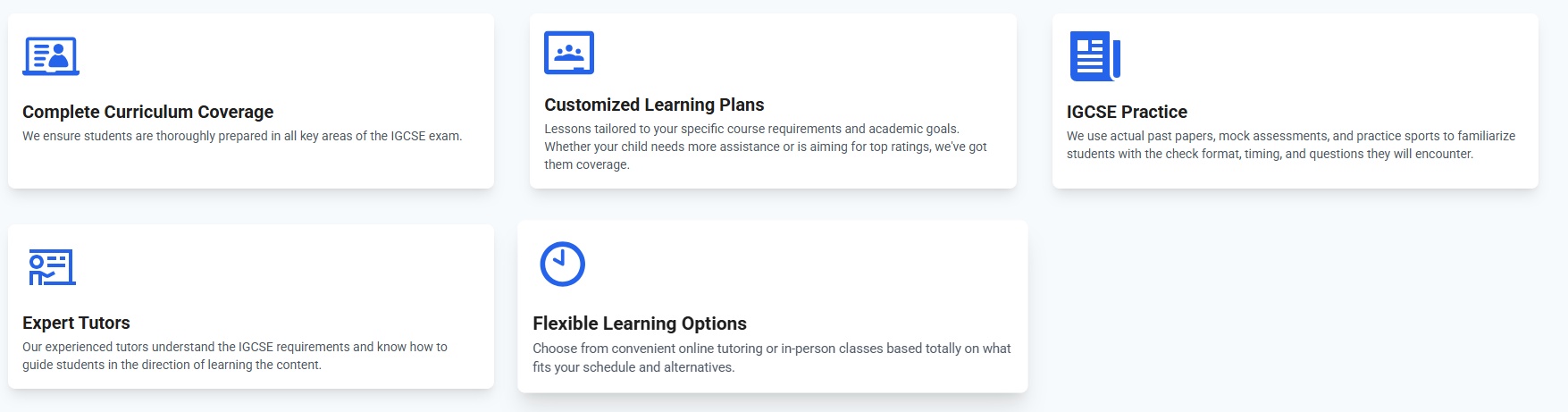Click the line 'guide students in the direction'
The image size is (1568, 412).
pyautogui.click(x=172, y=365)
